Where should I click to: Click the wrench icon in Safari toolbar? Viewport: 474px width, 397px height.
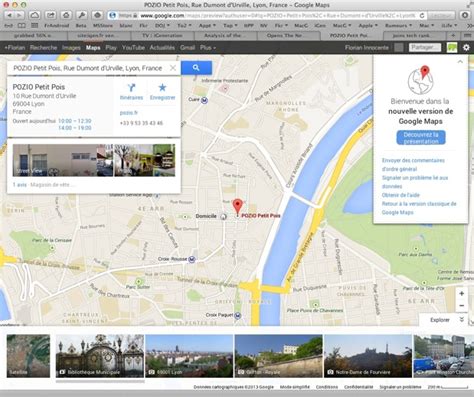(82, 15)
